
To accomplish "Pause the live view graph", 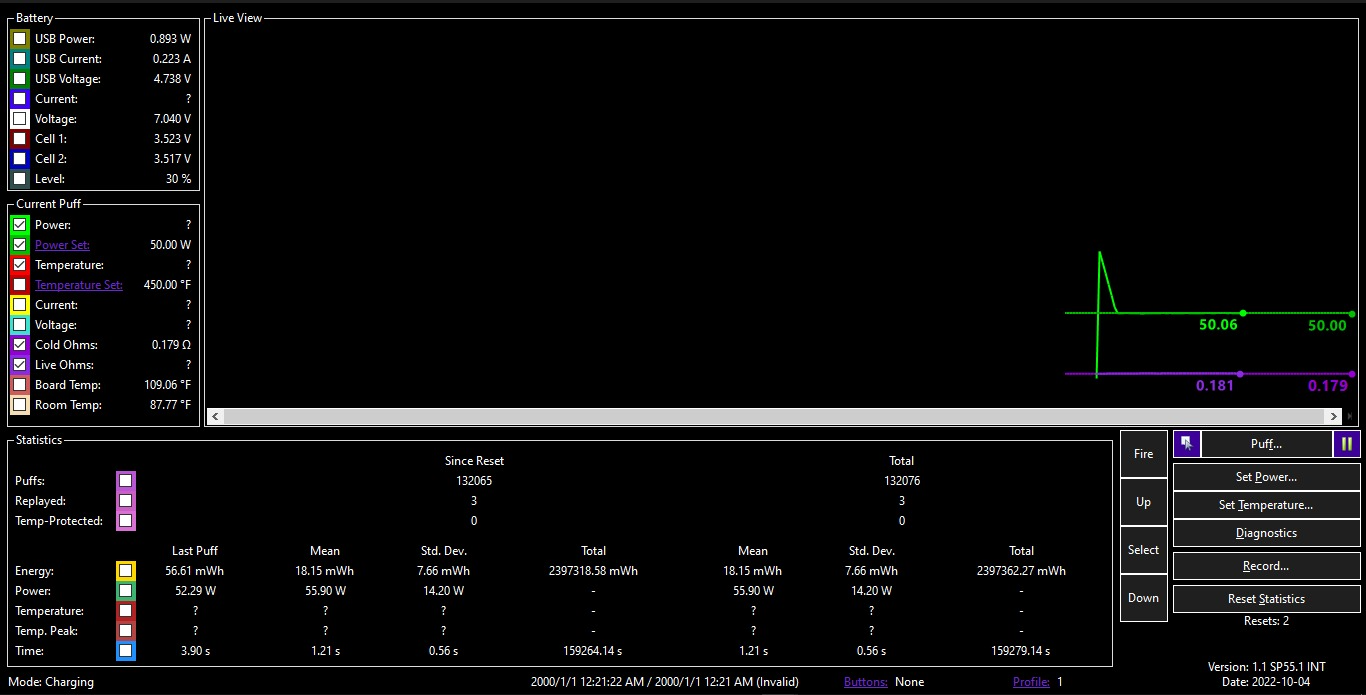I will pos(1347,443).
